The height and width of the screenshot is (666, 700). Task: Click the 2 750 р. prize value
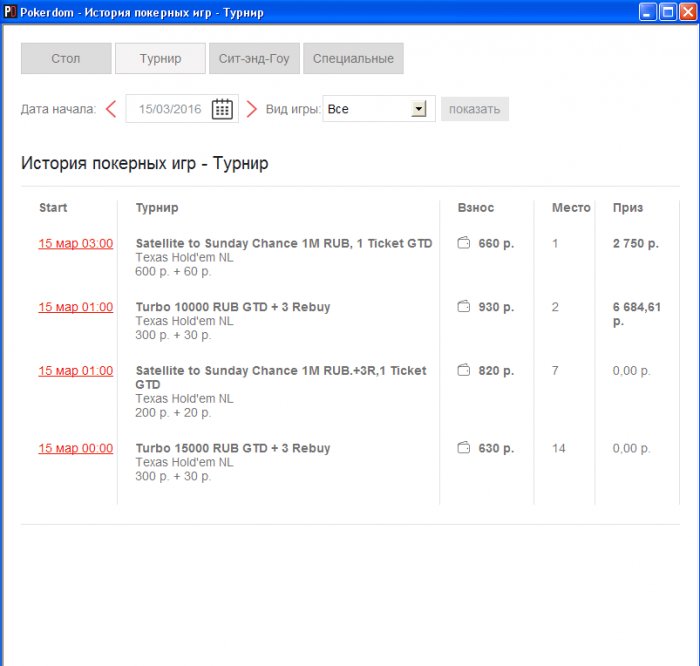(635, 244)
